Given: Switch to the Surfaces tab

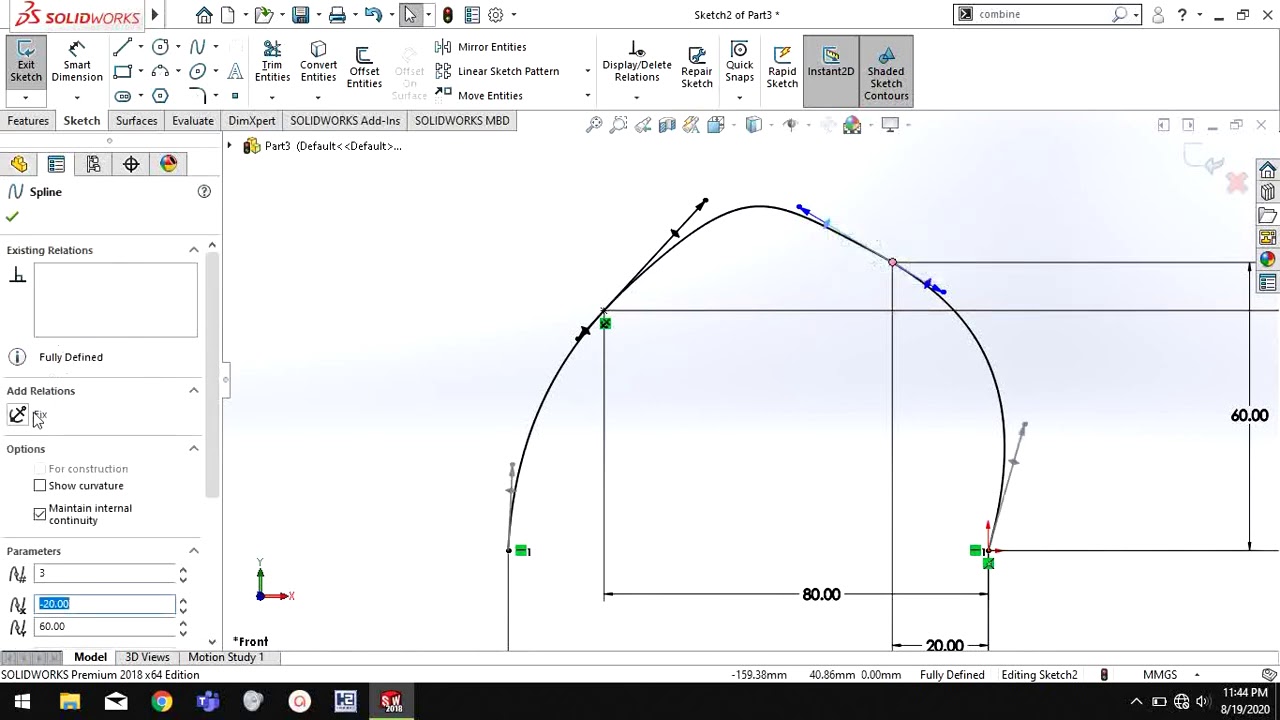Looking at the screenshot, I should point(136,121).
